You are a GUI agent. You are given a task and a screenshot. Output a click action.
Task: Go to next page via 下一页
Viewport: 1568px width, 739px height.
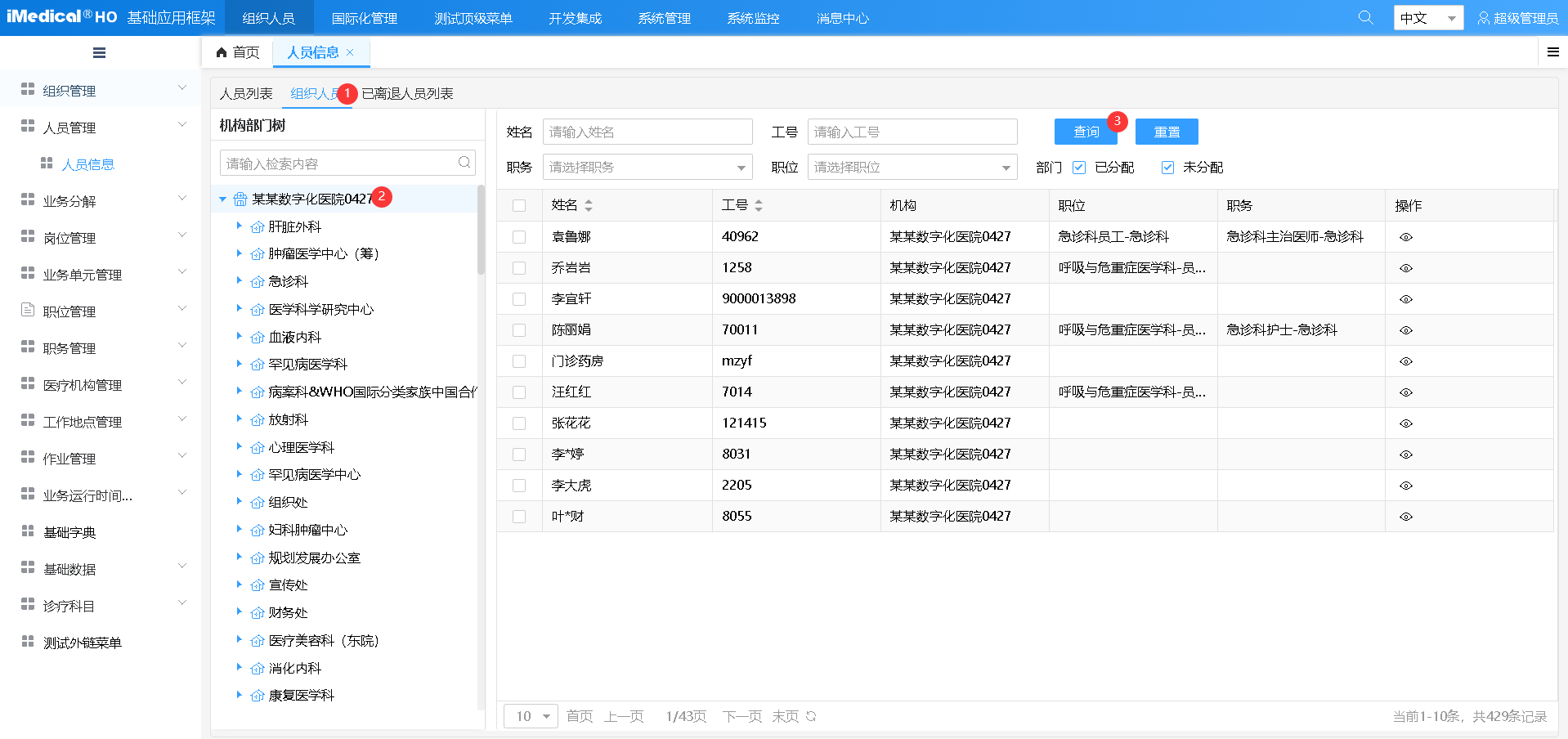coord(741,716)
